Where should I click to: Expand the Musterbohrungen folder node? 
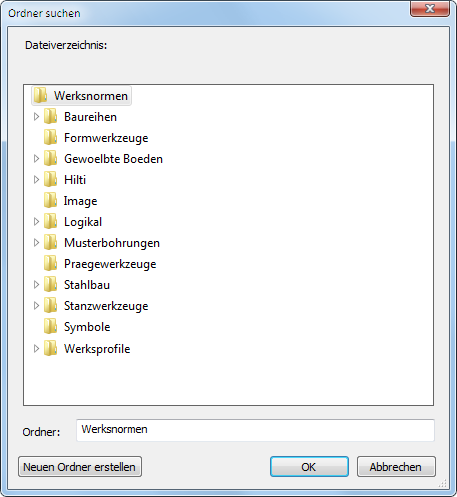point(36,243)
